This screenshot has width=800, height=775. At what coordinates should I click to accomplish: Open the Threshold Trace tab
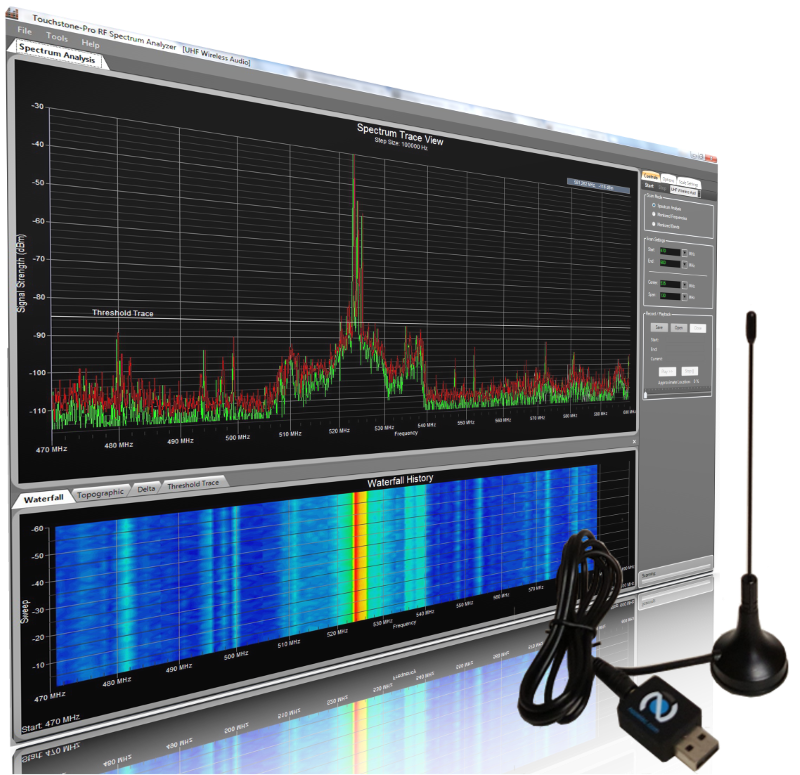[x=193, y=483]
